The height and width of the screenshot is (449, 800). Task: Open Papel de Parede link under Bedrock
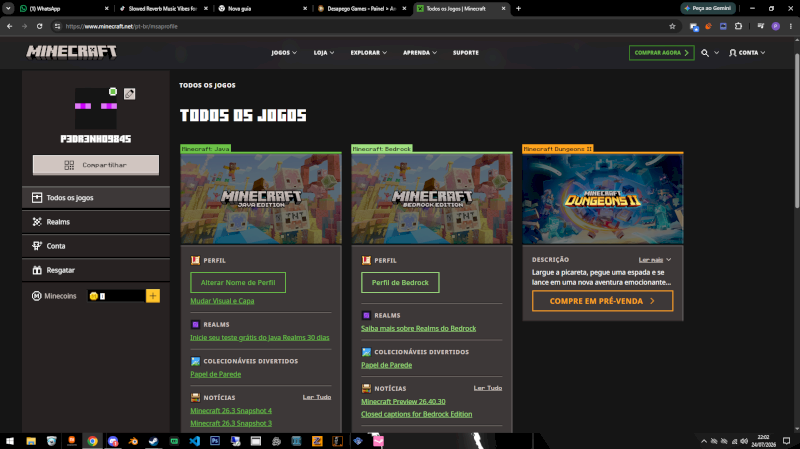[x=386, y=365]
